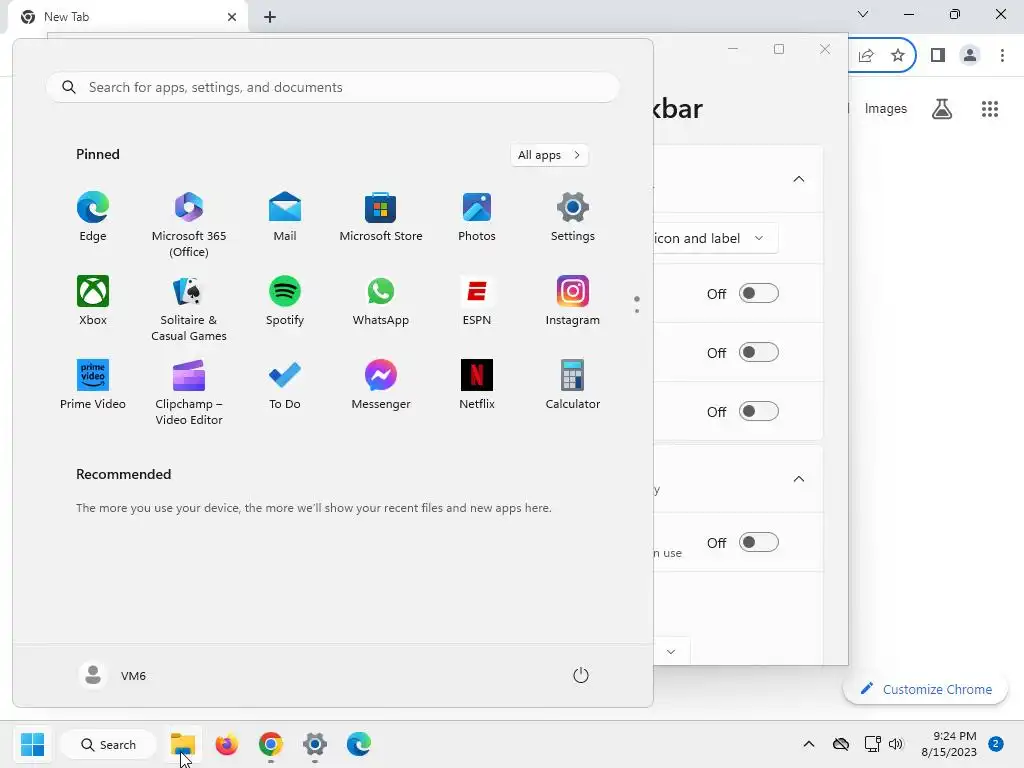Toggle the third Off switch in Settings
Image resolution: width=1024 pixels, height=768 pixels.
758,411
